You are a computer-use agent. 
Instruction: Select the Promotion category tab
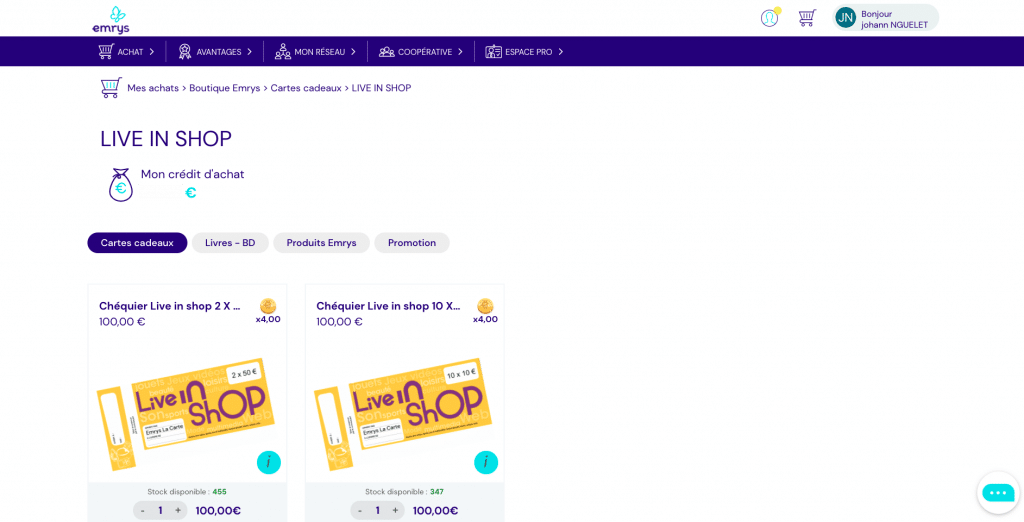pos(411,242)
